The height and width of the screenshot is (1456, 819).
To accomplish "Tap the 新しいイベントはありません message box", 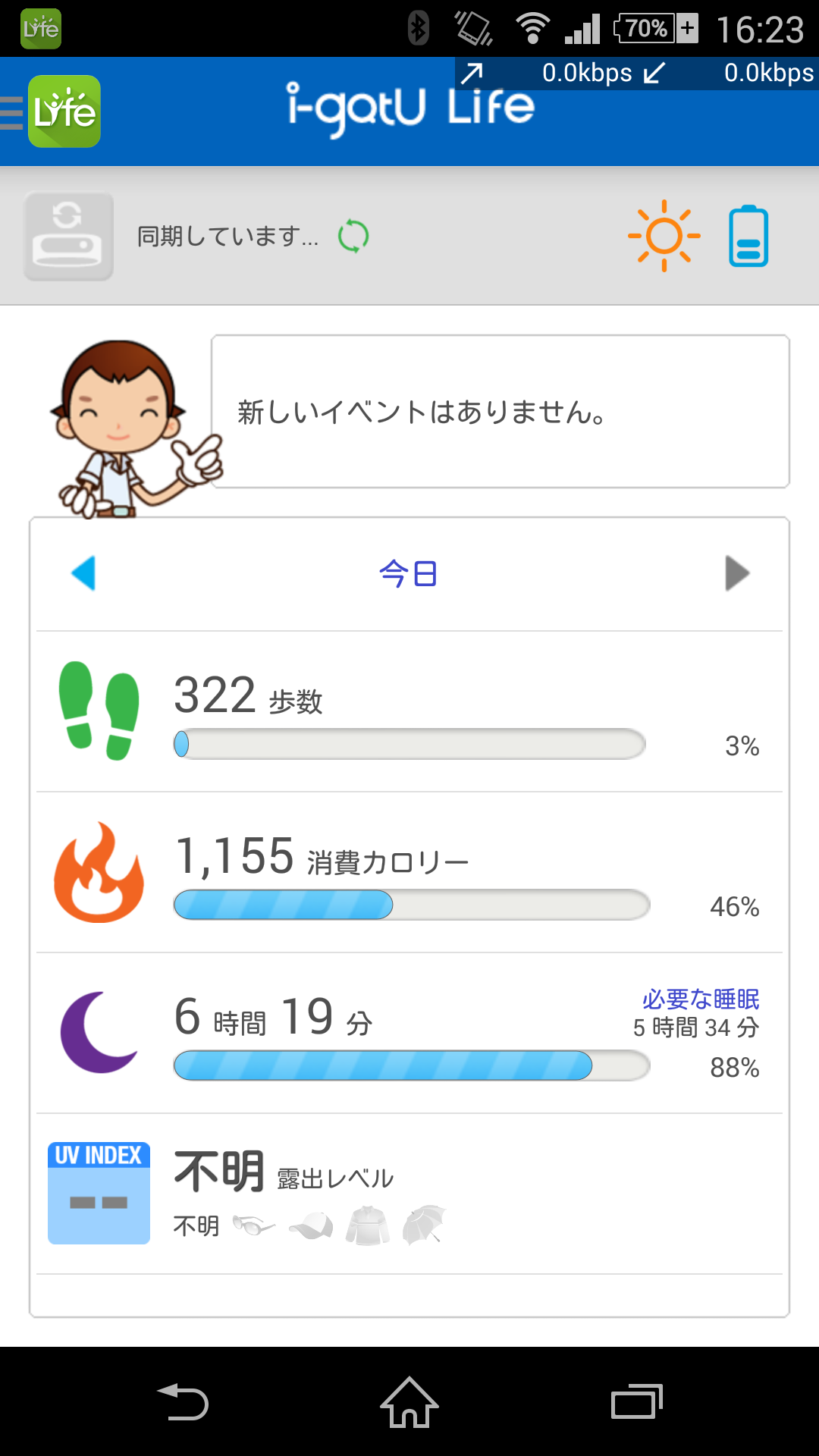I will (x=500, y=412).
